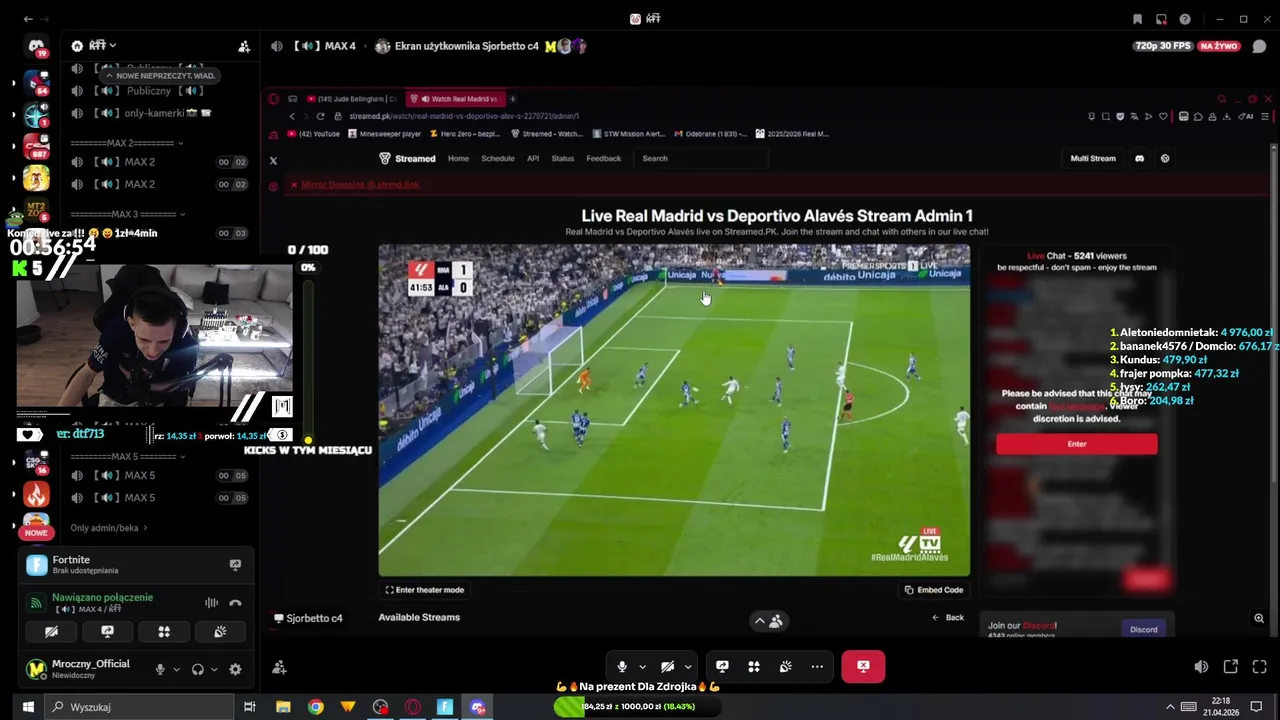Select Feedback in Streamed navigation
This screenshot has width=1280, height=720.
pos(604,158)
